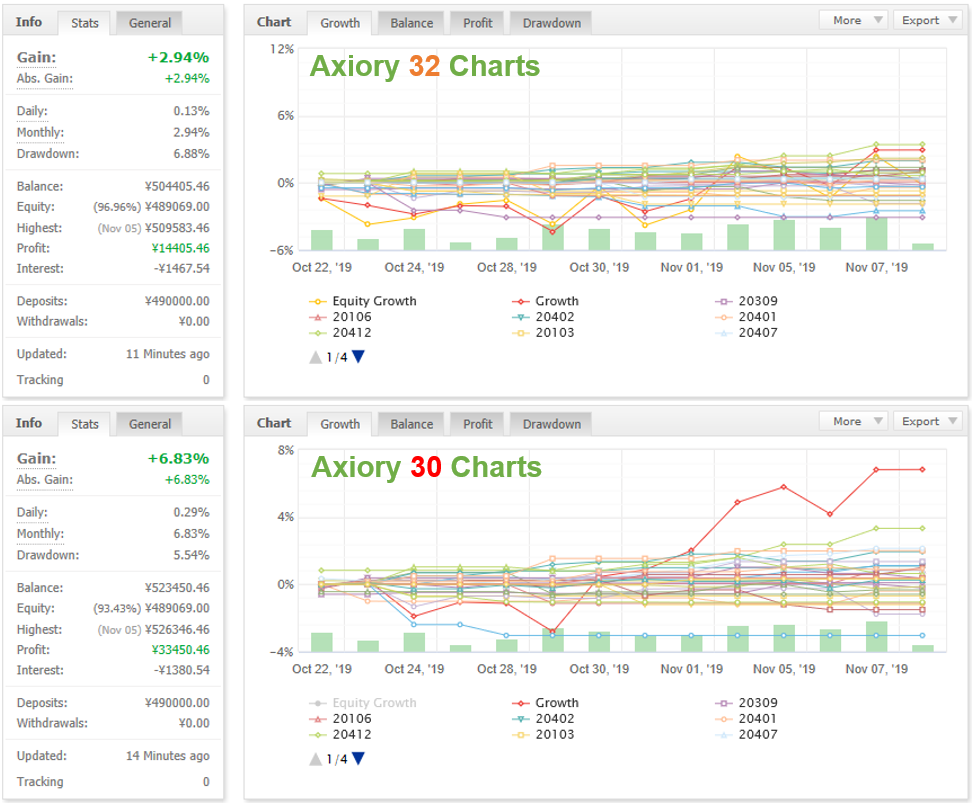Toggle 20402 series in Axiory 32 legend

pos(543,317)
